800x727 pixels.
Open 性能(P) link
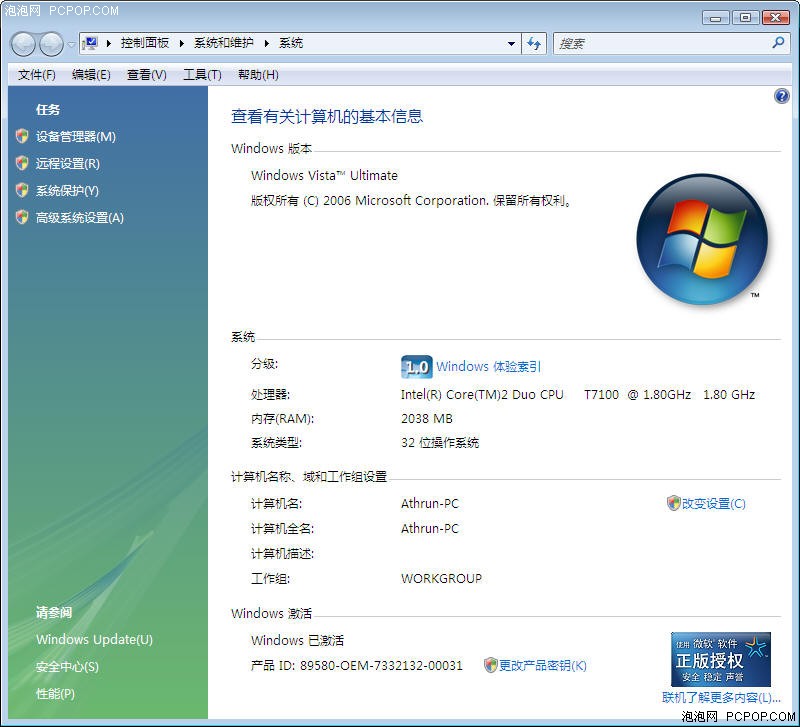(56, 694)
